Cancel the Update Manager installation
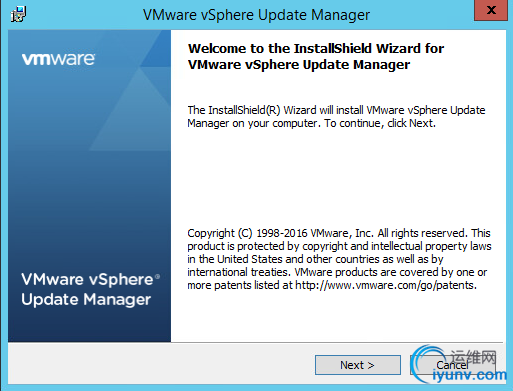The height and width of the screenshot is (391, 513). (x=452, y=365)
